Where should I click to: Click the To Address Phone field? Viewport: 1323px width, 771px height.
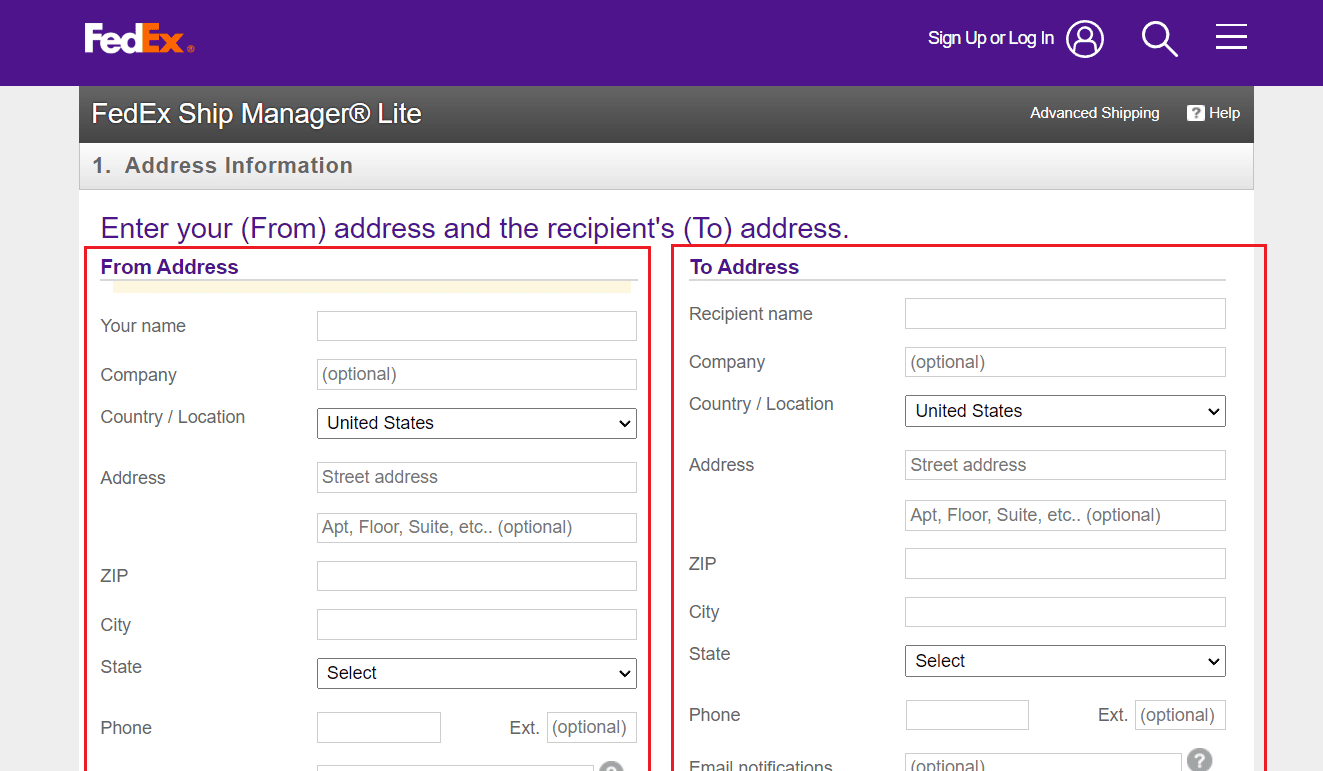tap(967, 715)
